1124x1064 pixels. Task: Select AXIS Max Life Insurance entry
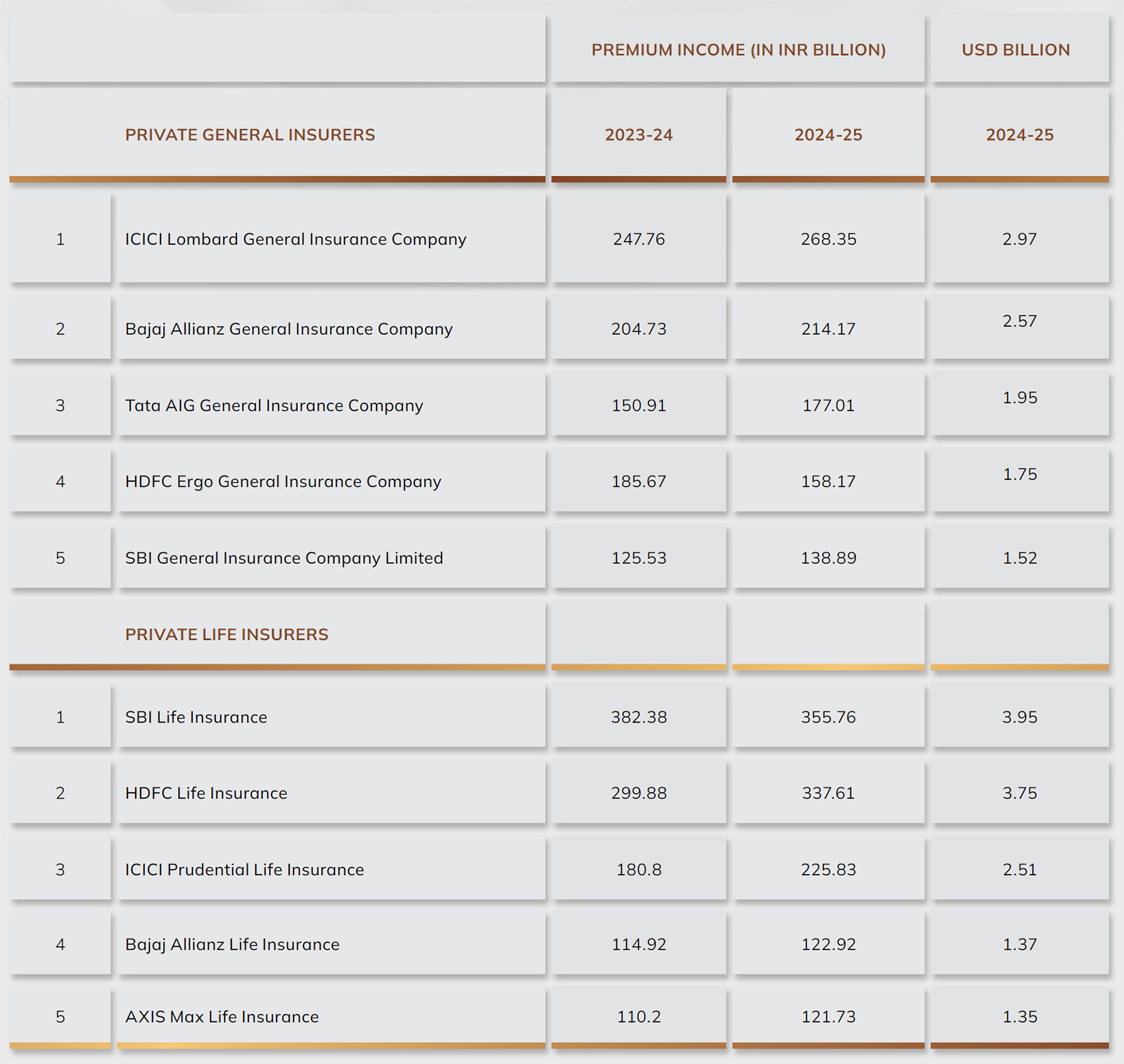[x=221, y=1016]
